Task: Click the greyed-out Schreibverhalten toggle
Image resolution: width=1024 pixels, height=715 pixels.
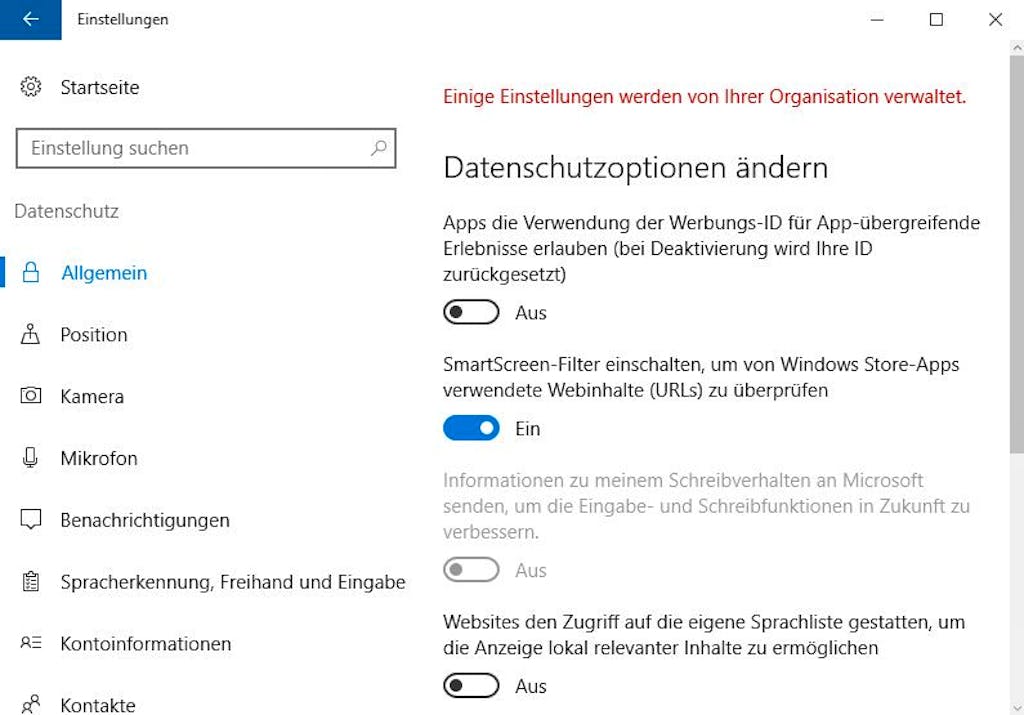Action: pos(471,569)
